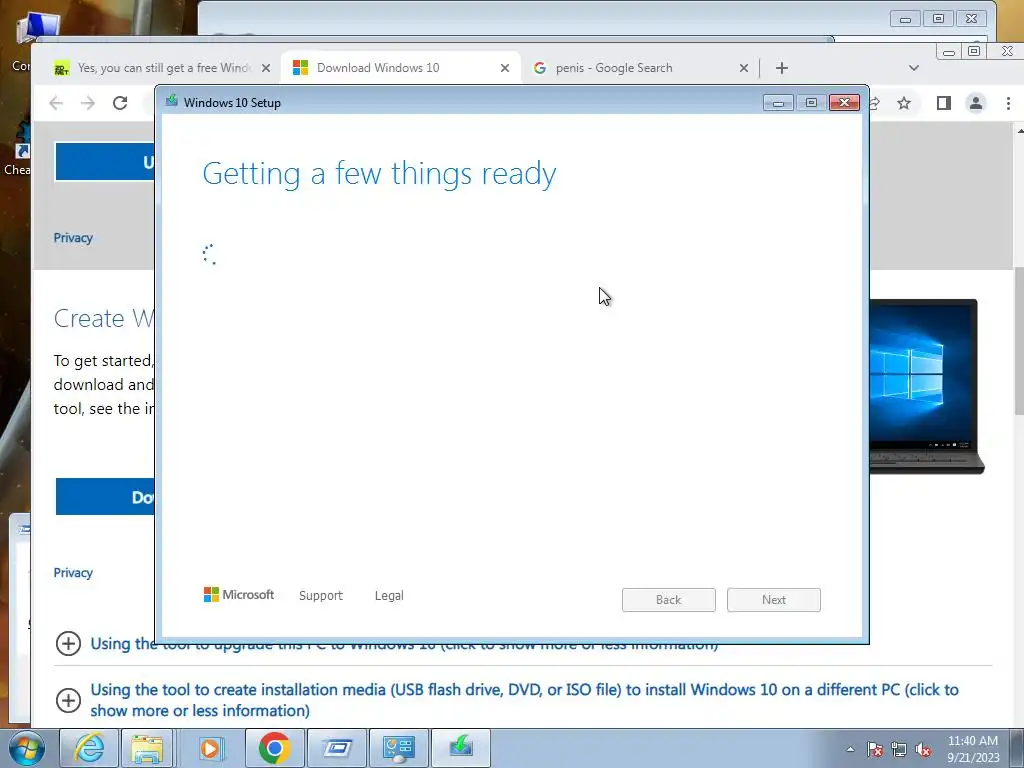The width and height of the screenshot is (1024, 768).
Task: Click the Next button in Setup
Action: [x=774, y=600]
